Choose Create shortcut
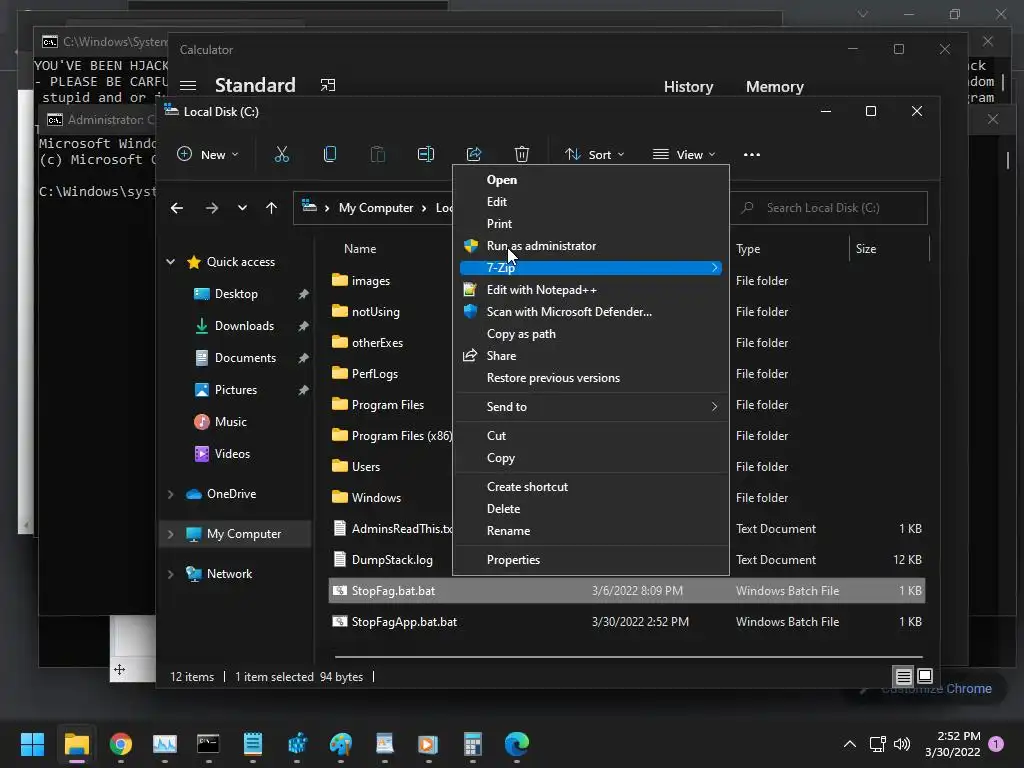 591,487
